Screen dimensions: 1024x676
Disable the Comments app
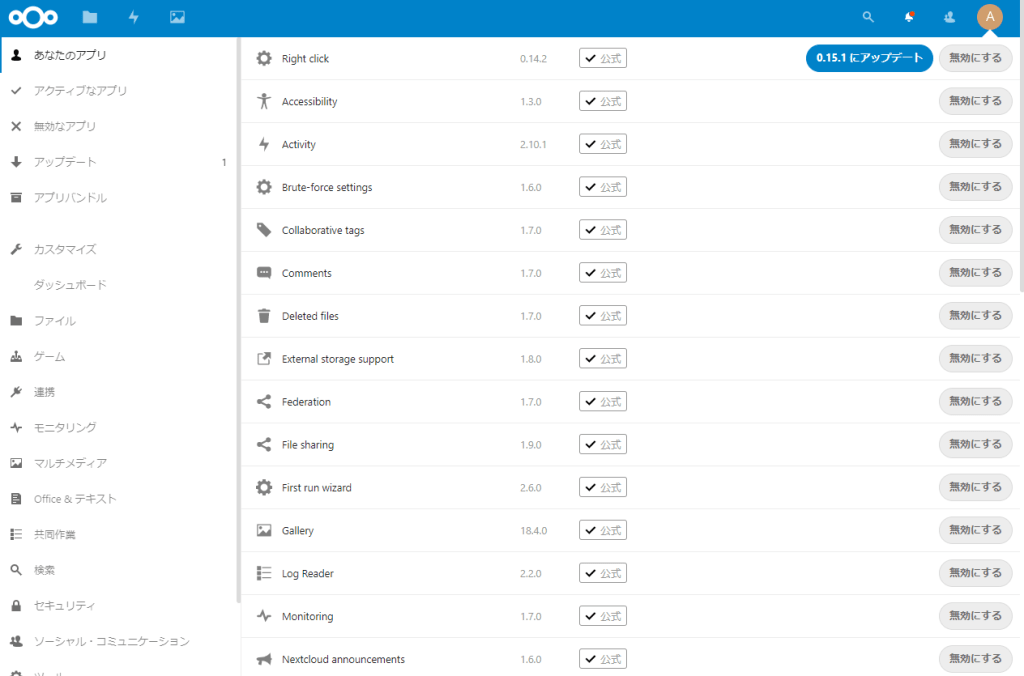point(975,272)
